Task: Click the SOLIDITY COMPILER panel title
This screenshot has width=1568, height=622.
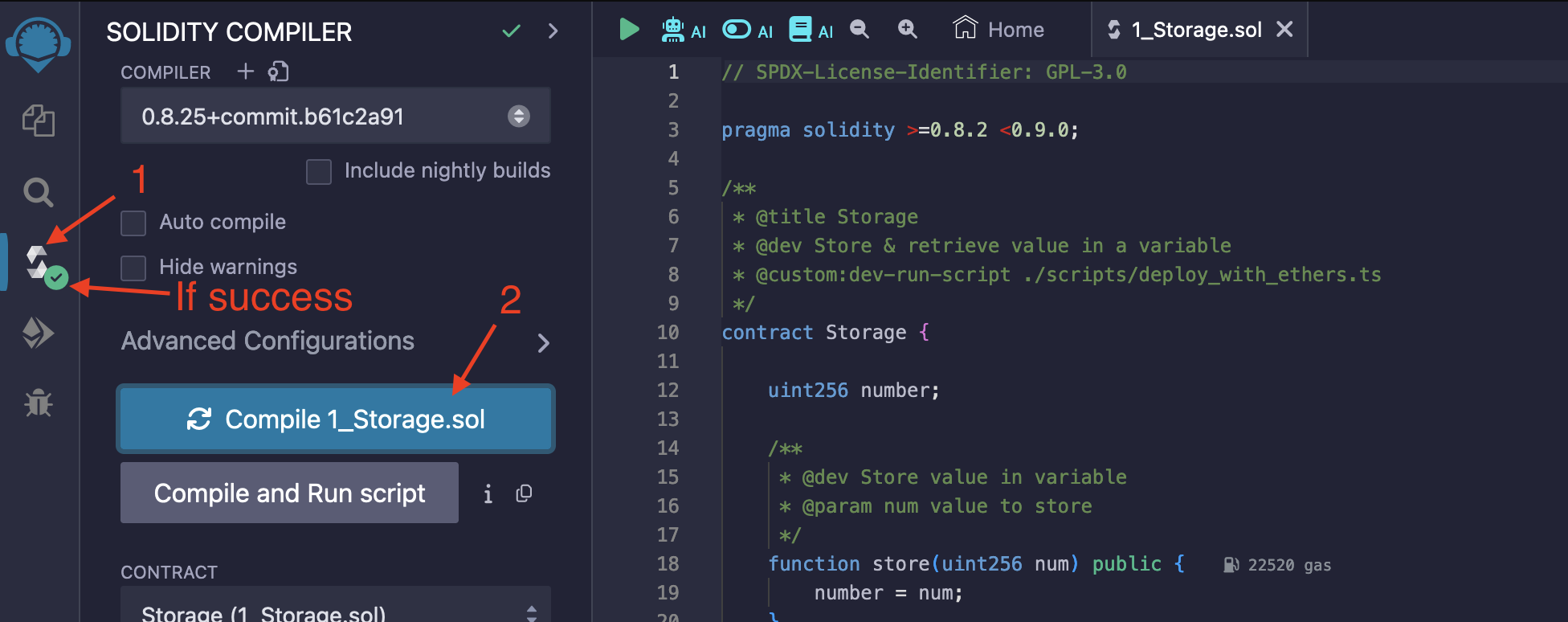Action: click(229, 32)
